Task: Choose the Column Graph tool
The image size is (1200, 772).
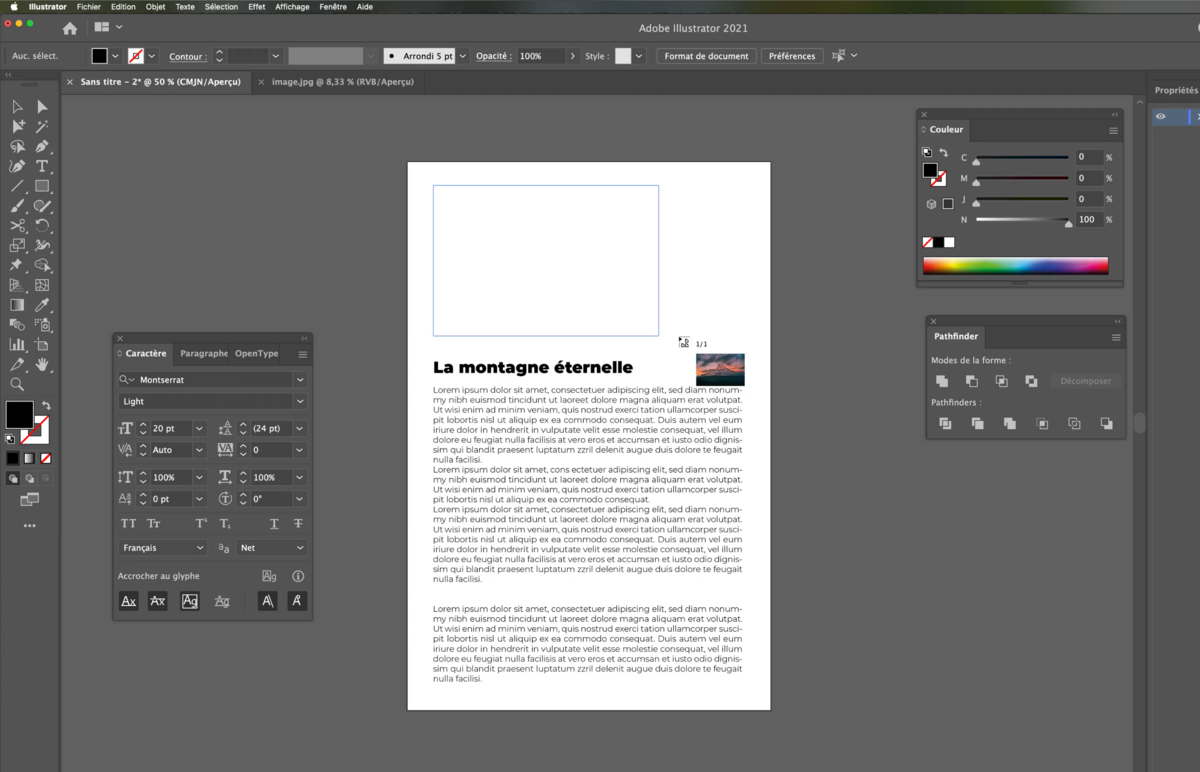Action: [x=17, y=345]
